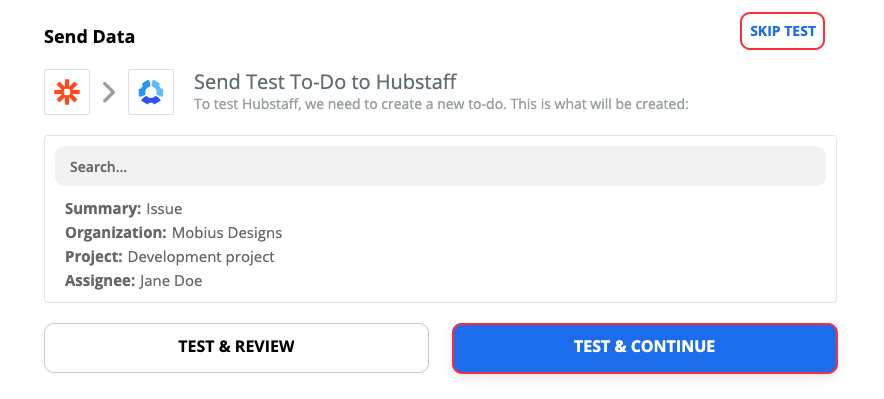The height and width of the screenshot is (399, 884).
Task: Click the Send Data section heading
Action: point(89,37)
